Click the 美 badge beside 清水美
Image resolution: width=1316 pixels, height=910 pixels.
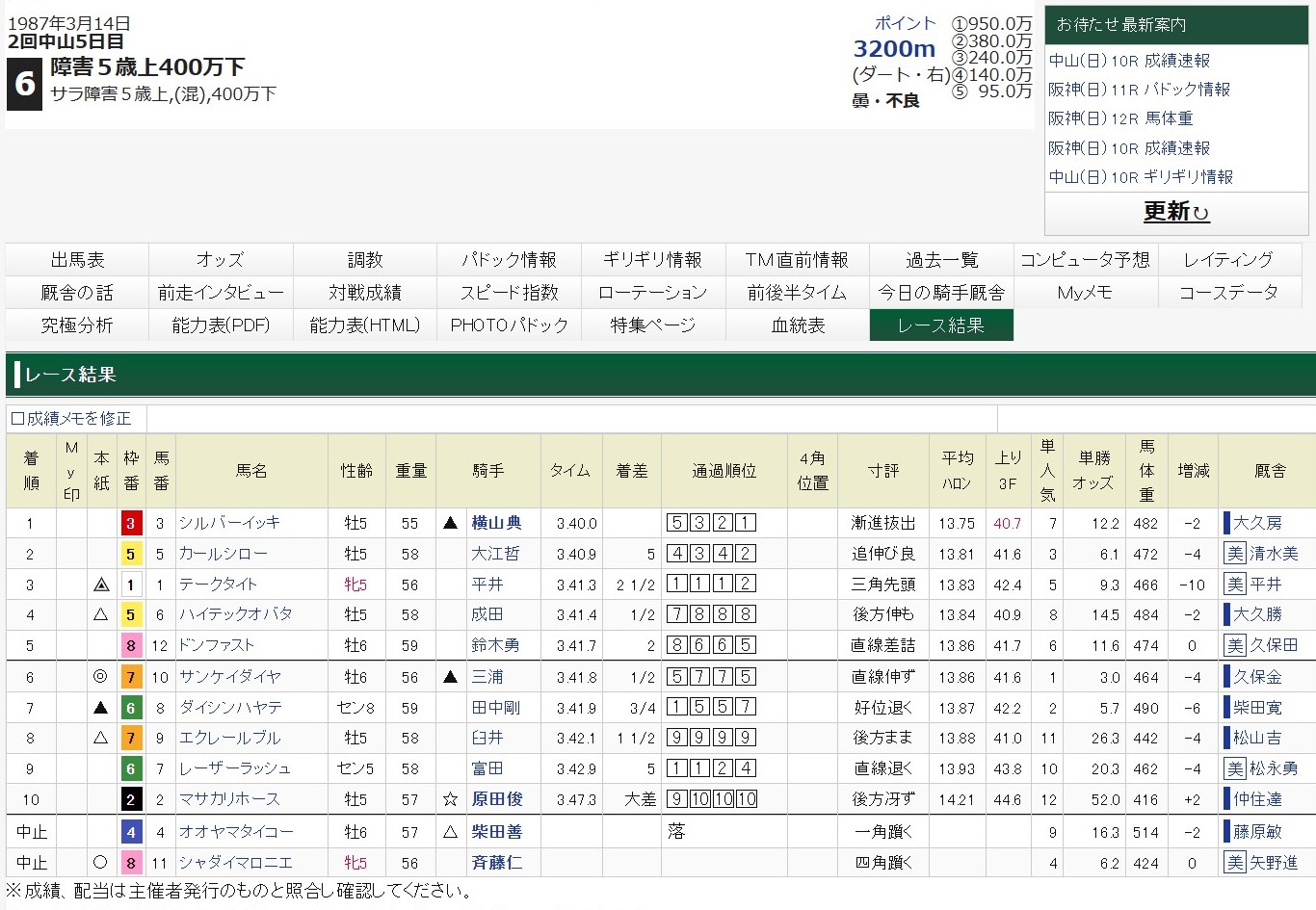[1235, 554]
